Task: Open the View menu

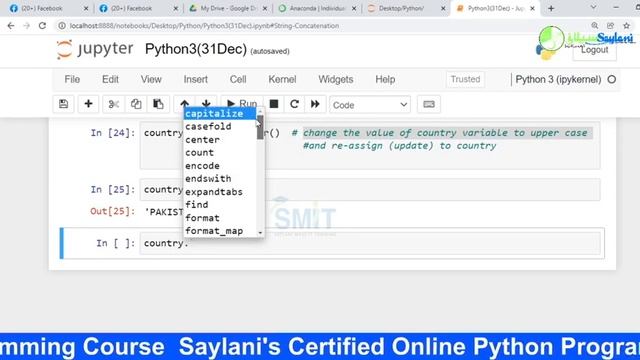Action: click(x=151, y=79)
